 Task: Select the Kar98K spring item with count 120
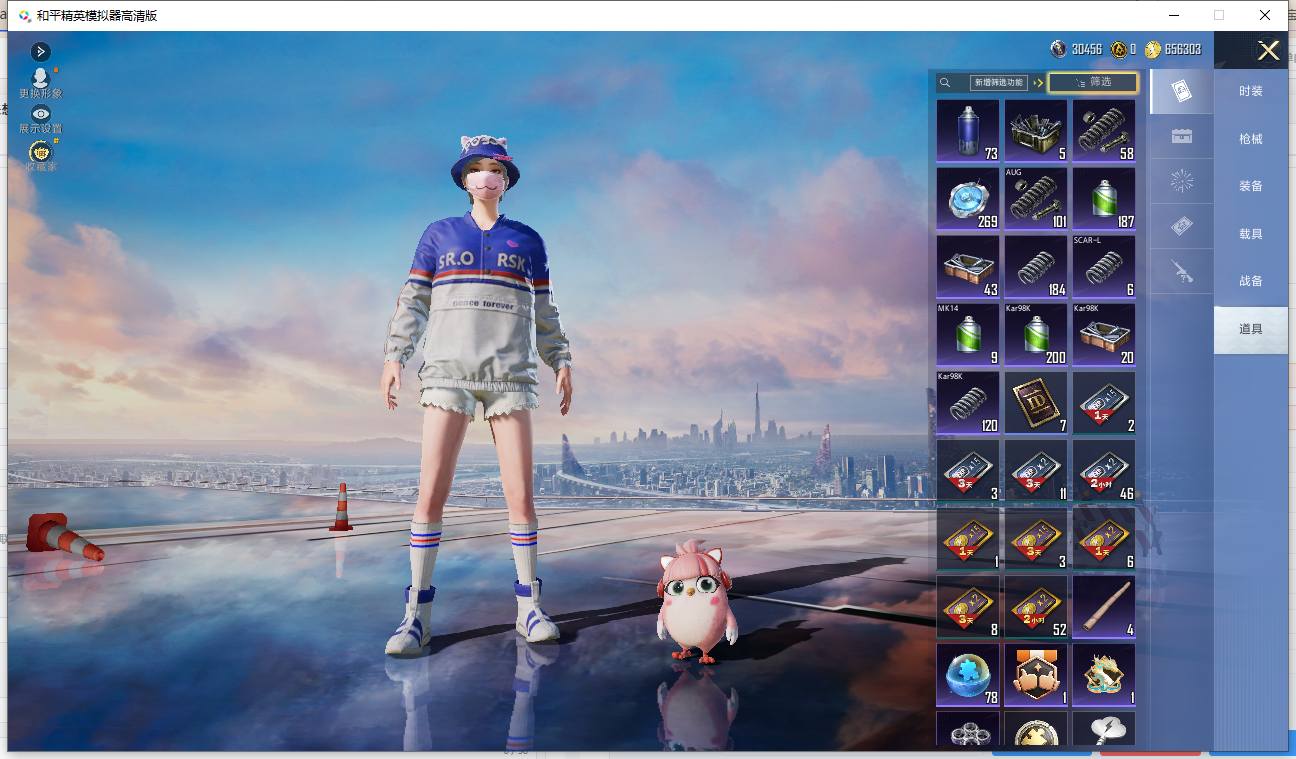pos(967,402)
